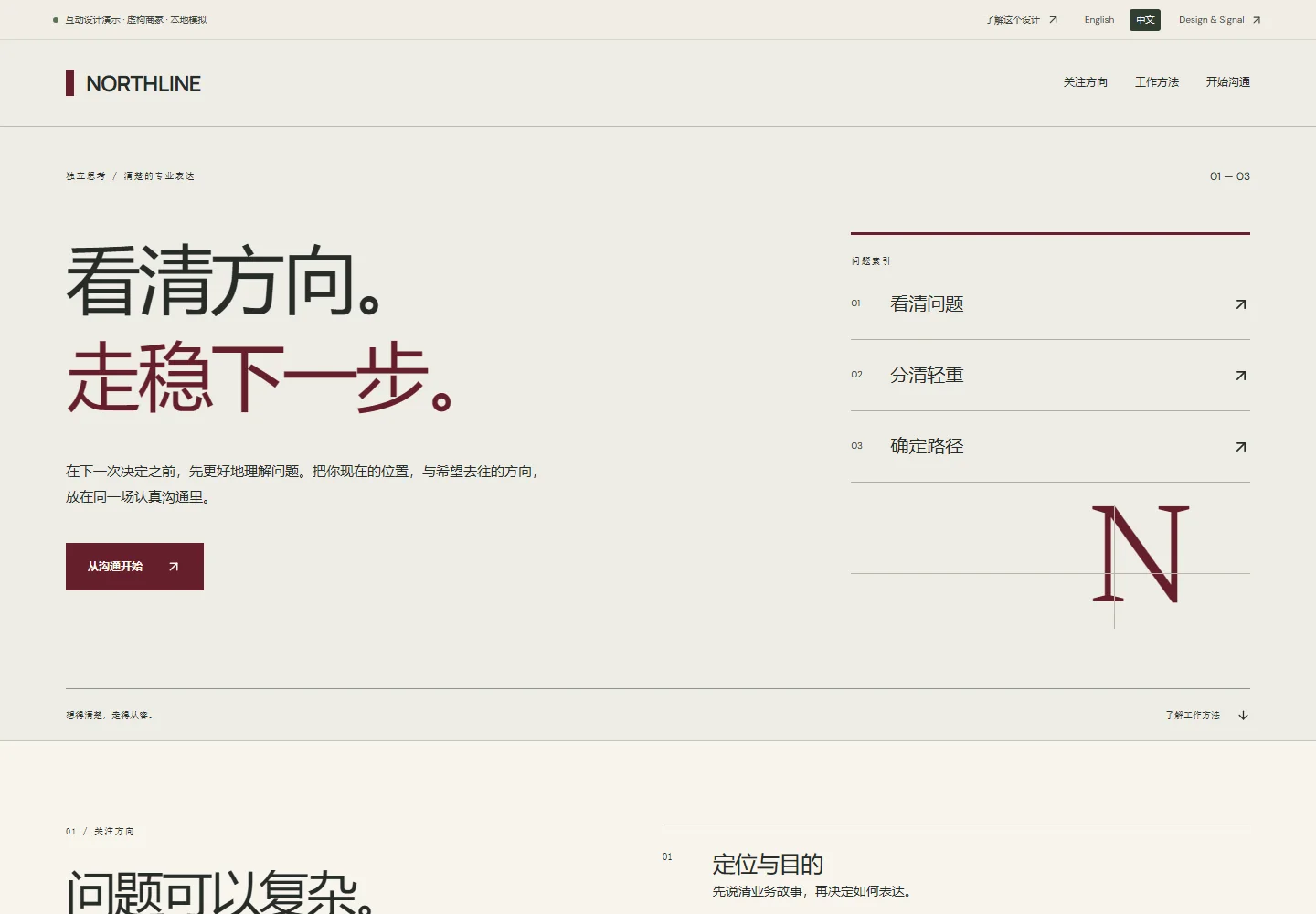Click the arrow icon beside Design & Signal

pyautogui.click(x=1257, y=20)
